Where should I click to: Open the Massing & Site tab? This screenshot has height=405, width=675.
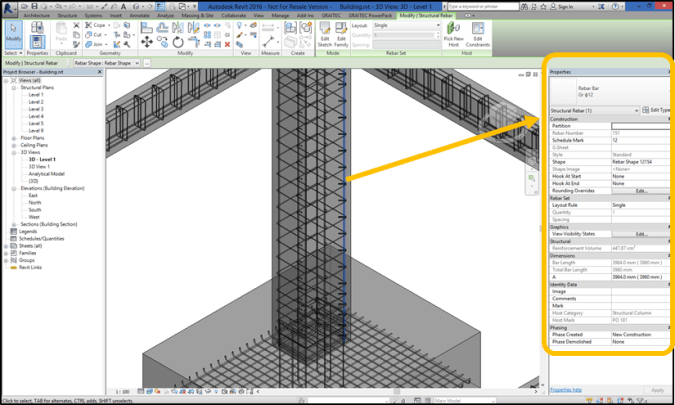(x=197, y=16)
